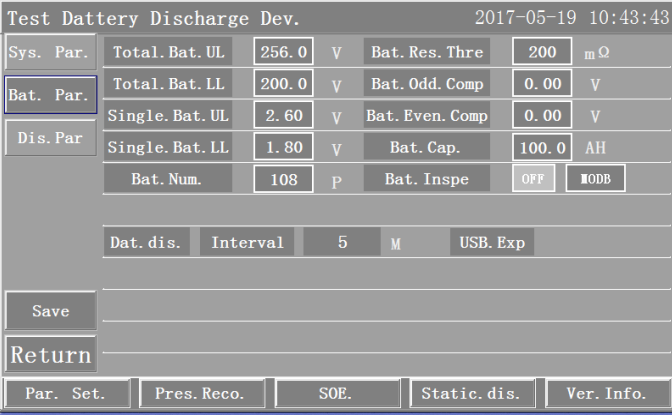Change the Single.Bat.UL value 2.60
Screen dimensions: 672x416
283,116
